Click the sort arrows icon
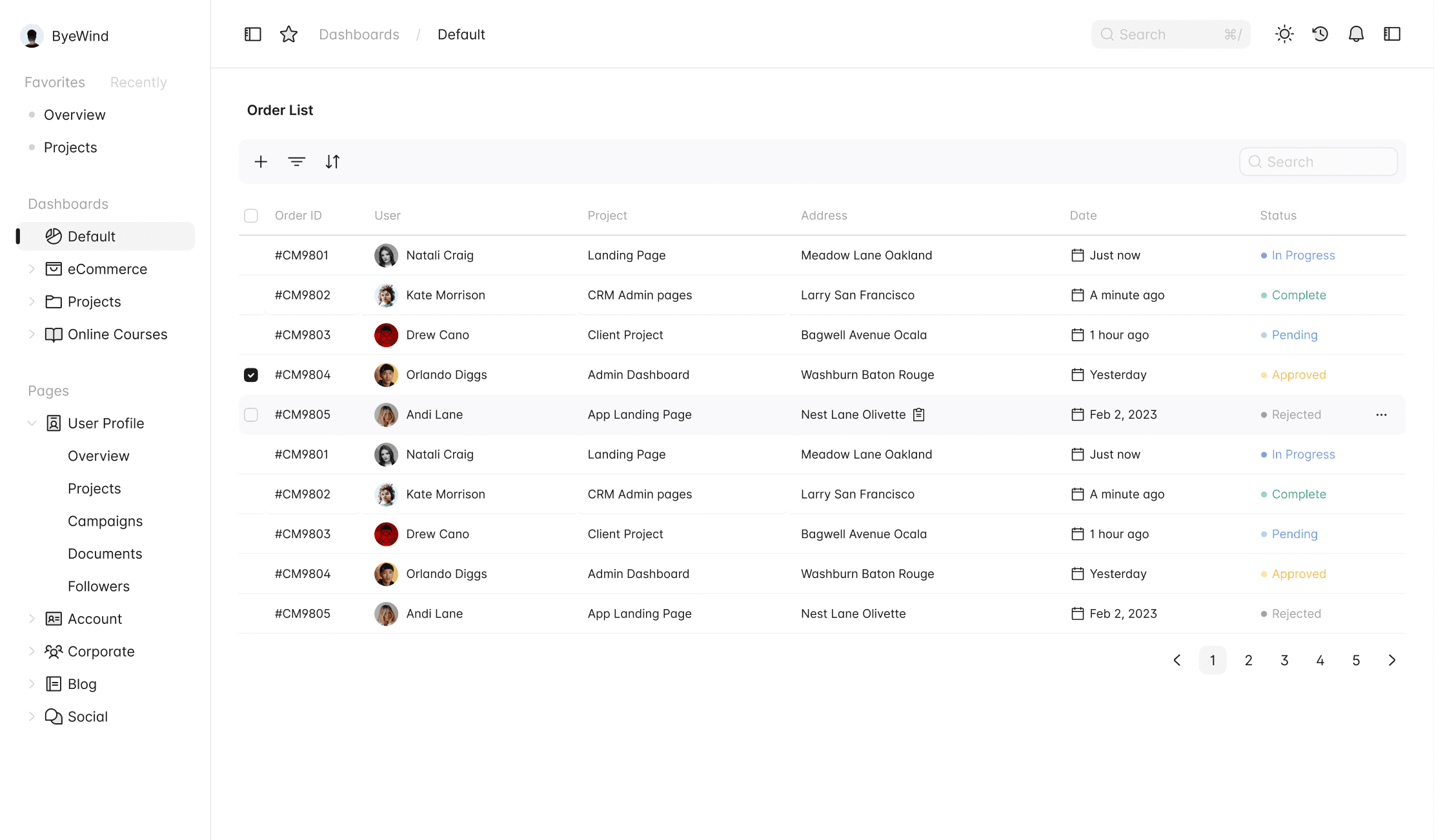The image size is (1434, 840). coord(332,161)
